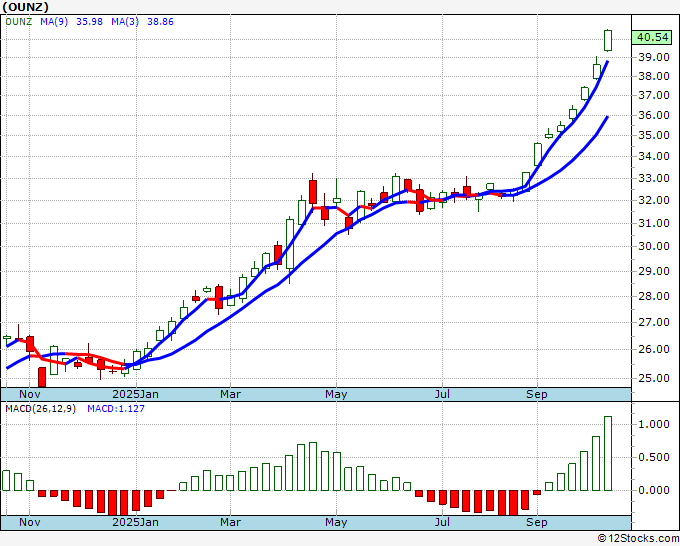Click the 1.000 MACD axis tick
Viewport: 680px width, 546px height.
[652, 425]
